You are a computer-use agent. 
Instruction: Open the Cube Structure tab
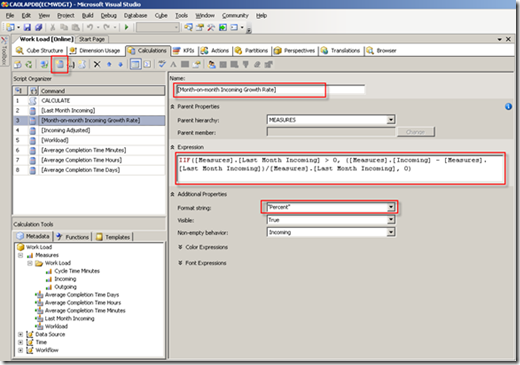40,51
